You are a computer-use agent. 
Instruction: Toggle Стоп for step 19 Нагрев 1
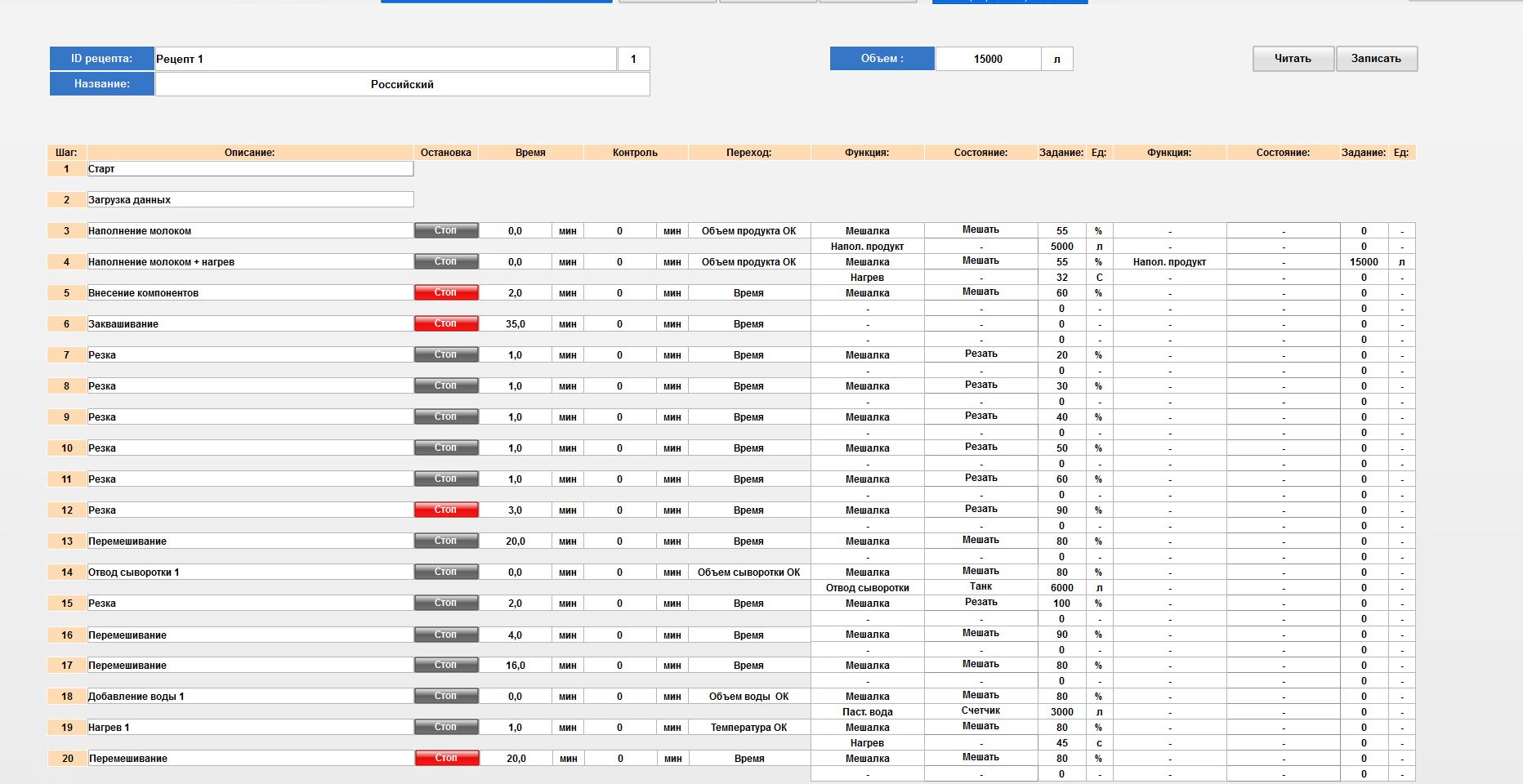pos(445,728)
